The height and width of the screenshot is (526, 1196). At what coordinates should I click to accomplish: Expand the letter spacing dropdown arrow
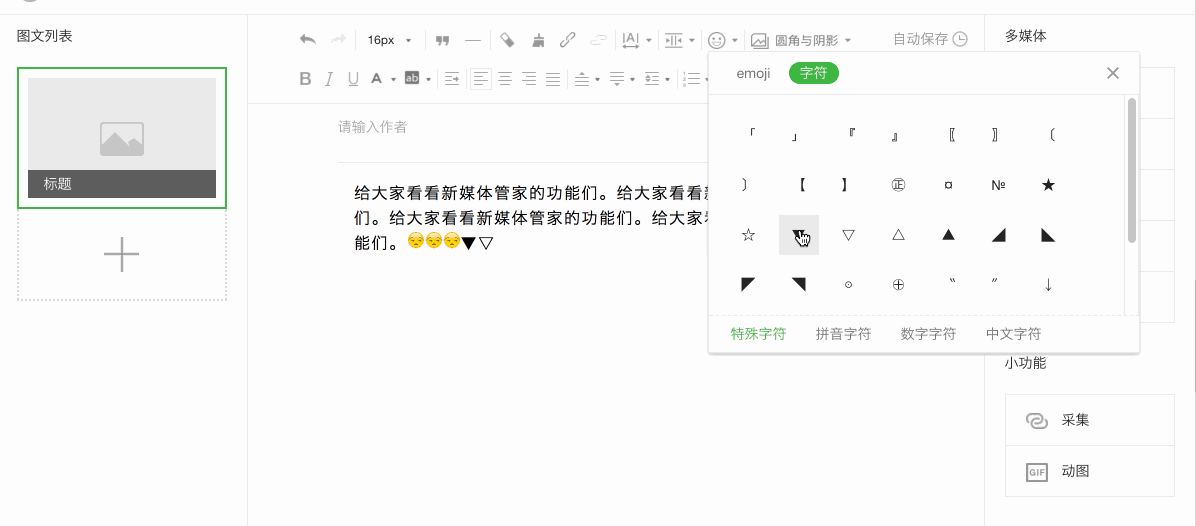pyautogui.click(x=649, y=40)
